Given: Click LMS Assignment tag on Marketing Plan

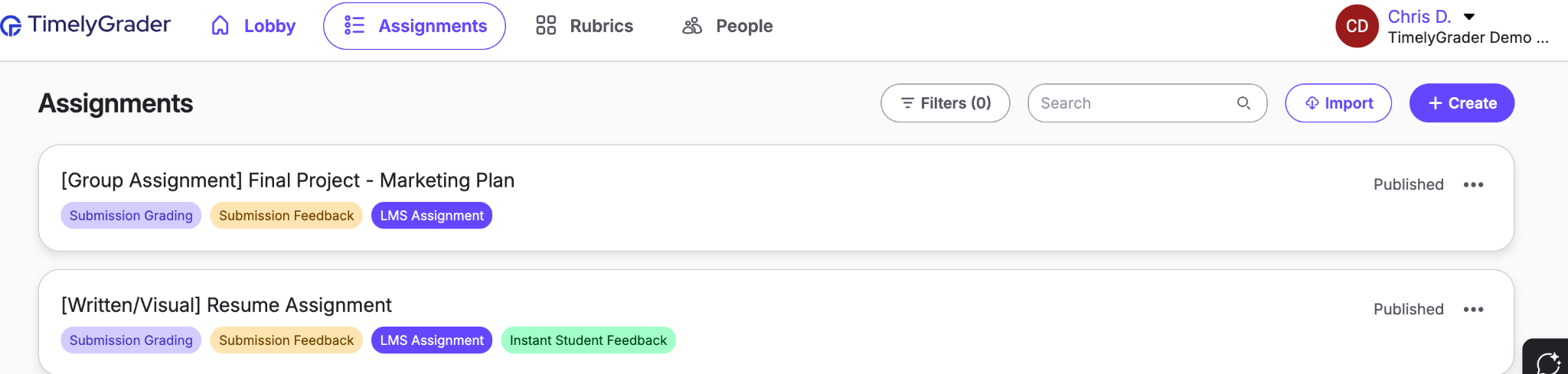Looking at the screenshot, I should 432,216.
